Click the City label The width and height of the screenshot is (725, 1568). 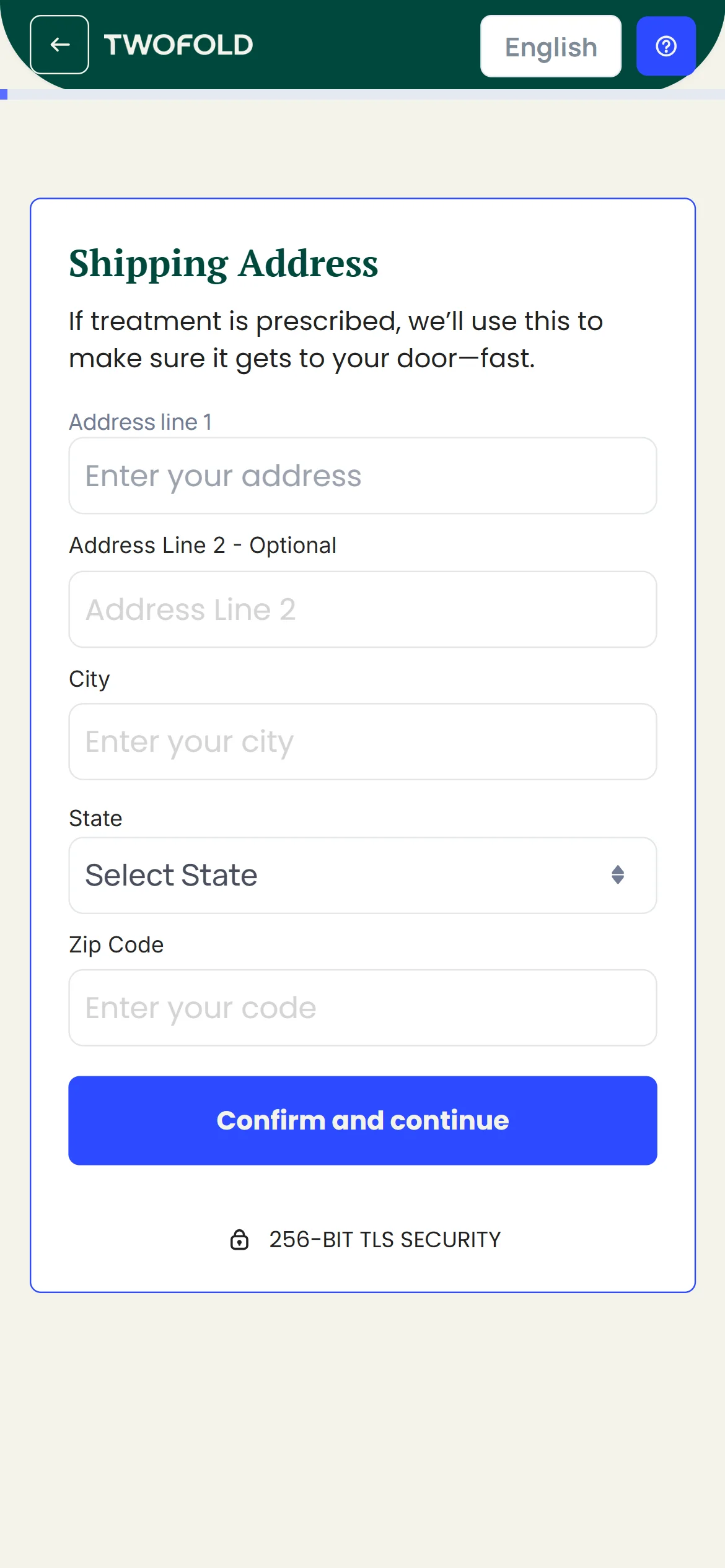[x=89, y=679]
